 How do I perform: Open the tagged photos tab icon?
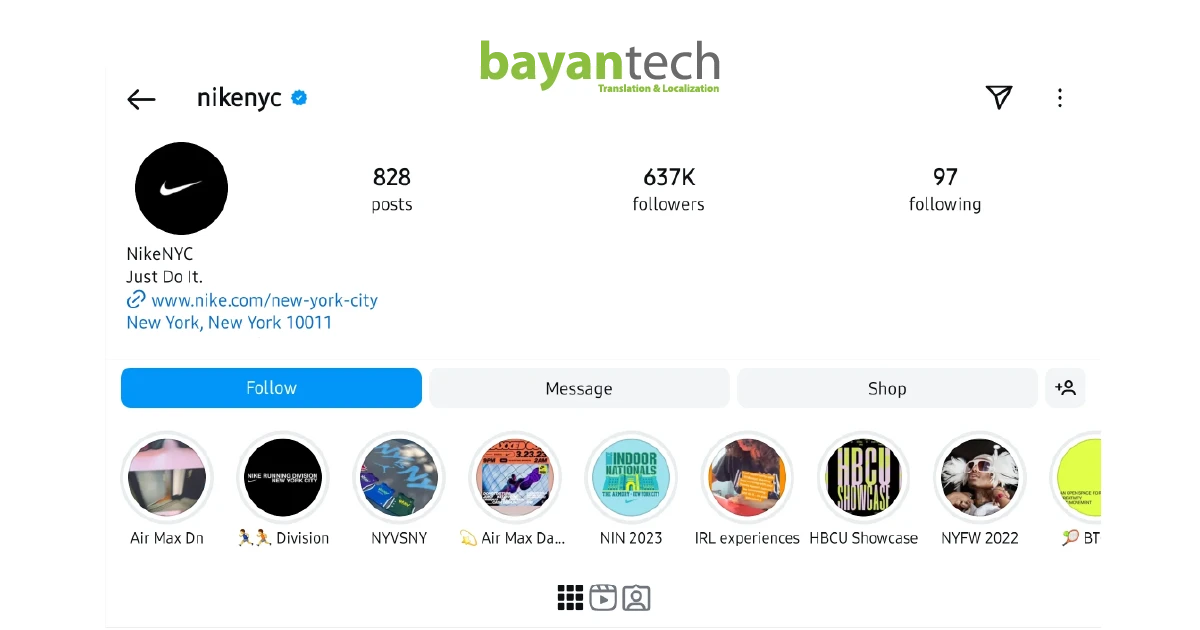coord(636,598)
